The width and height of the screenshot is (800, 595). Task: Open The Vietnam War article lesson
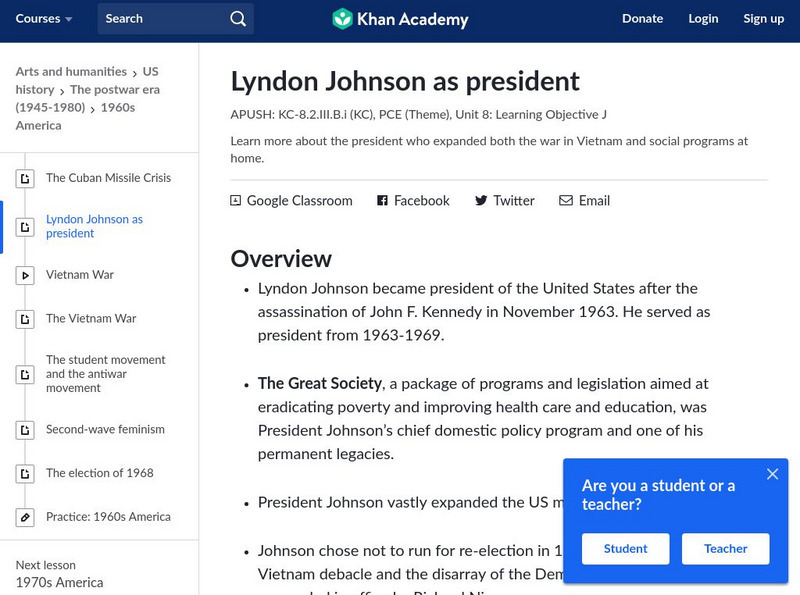coord(91,319)
